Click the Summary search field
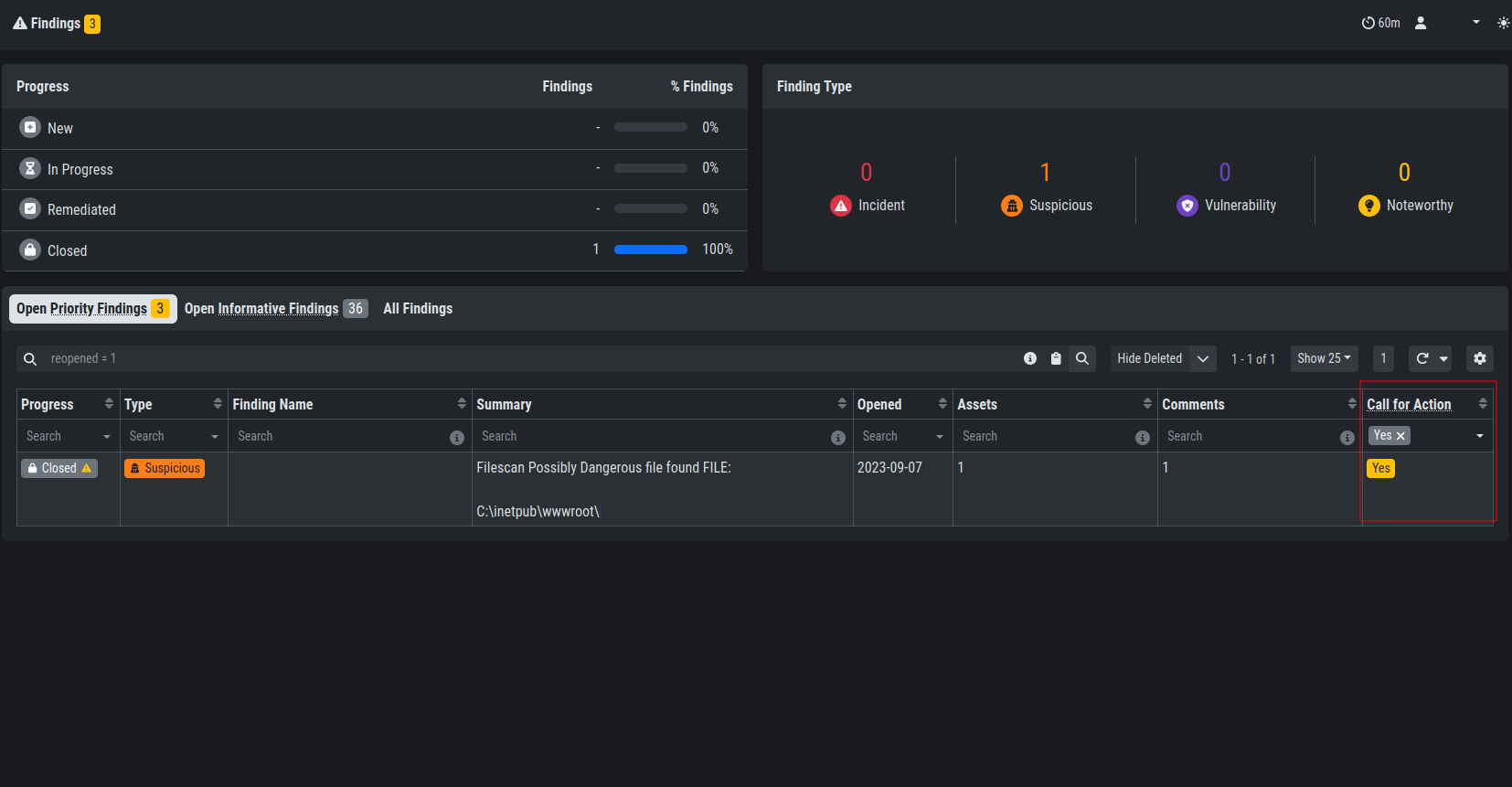This screenshot has width=1512, height=787. [x=653, y=436]
